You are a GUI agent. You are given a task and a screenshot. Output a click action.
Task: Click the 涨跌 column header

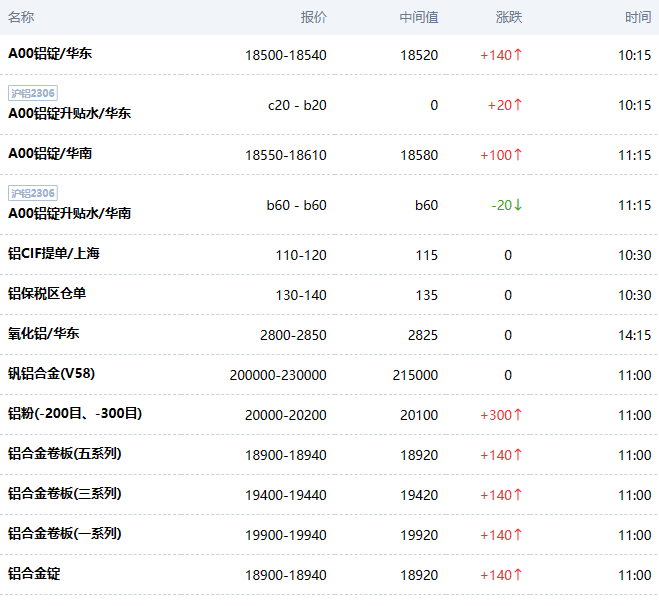(509, 17)
